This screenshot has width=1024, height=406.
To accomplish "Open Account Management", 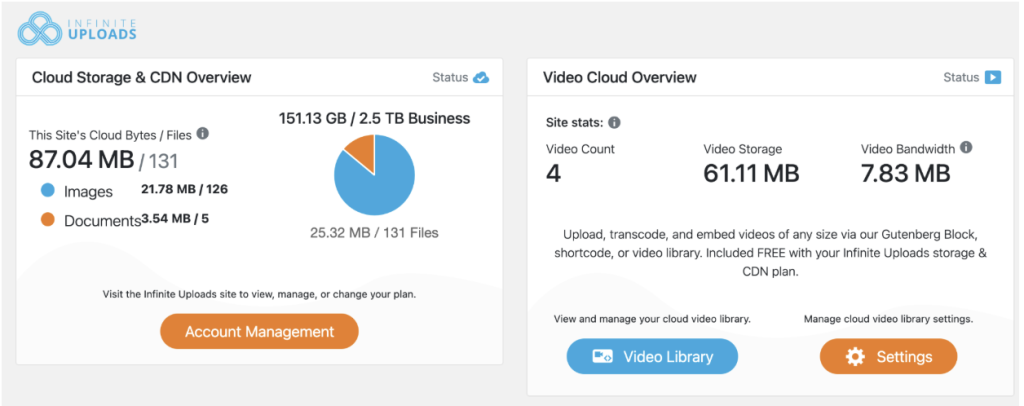I will [259, 332].
